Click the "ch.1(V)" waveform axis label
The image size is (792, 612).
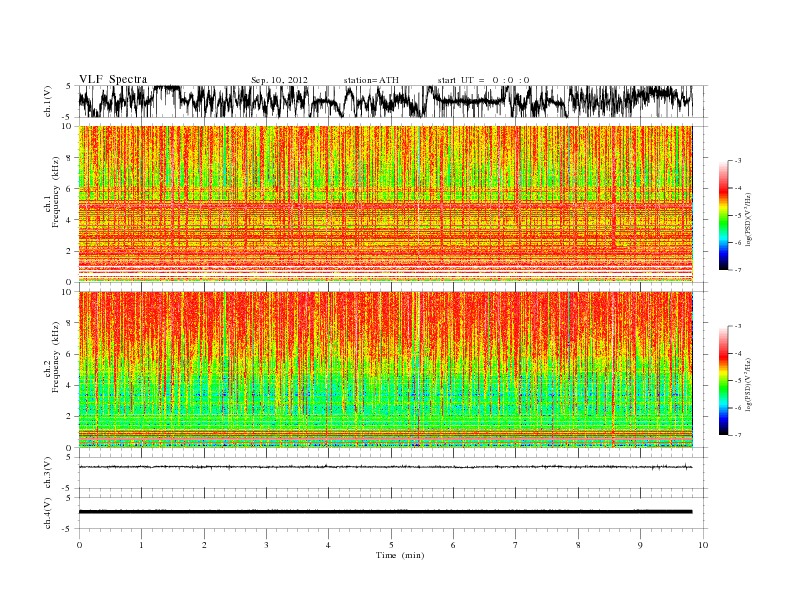[48, 101]
